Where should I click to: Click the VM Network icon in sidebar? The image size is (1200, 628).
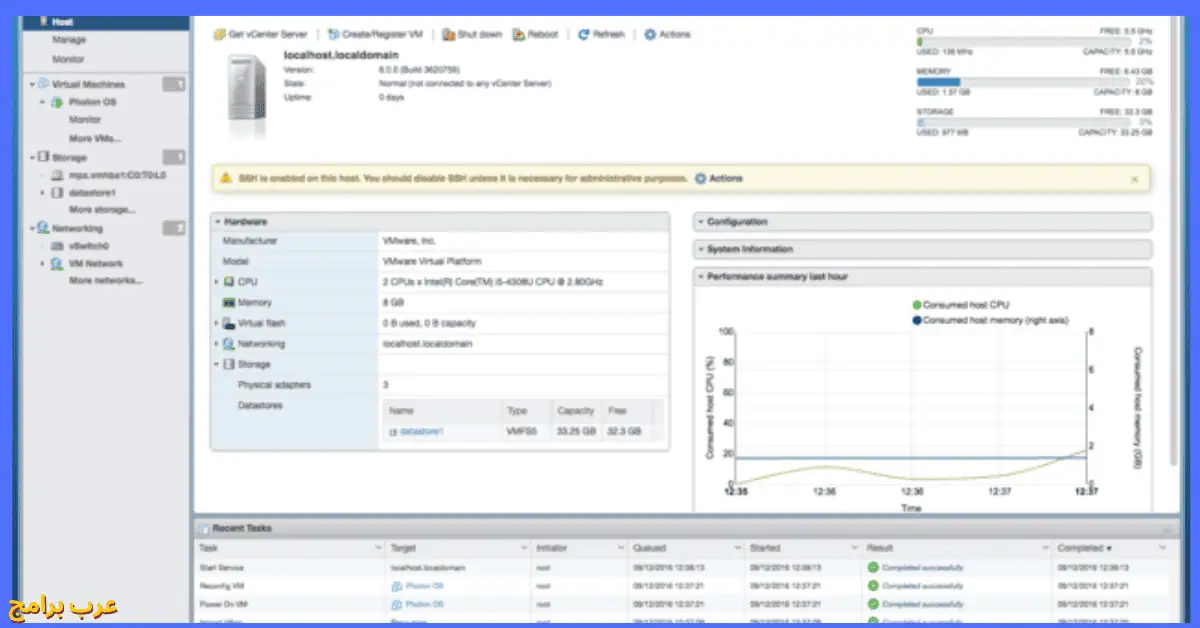(57, 264)
